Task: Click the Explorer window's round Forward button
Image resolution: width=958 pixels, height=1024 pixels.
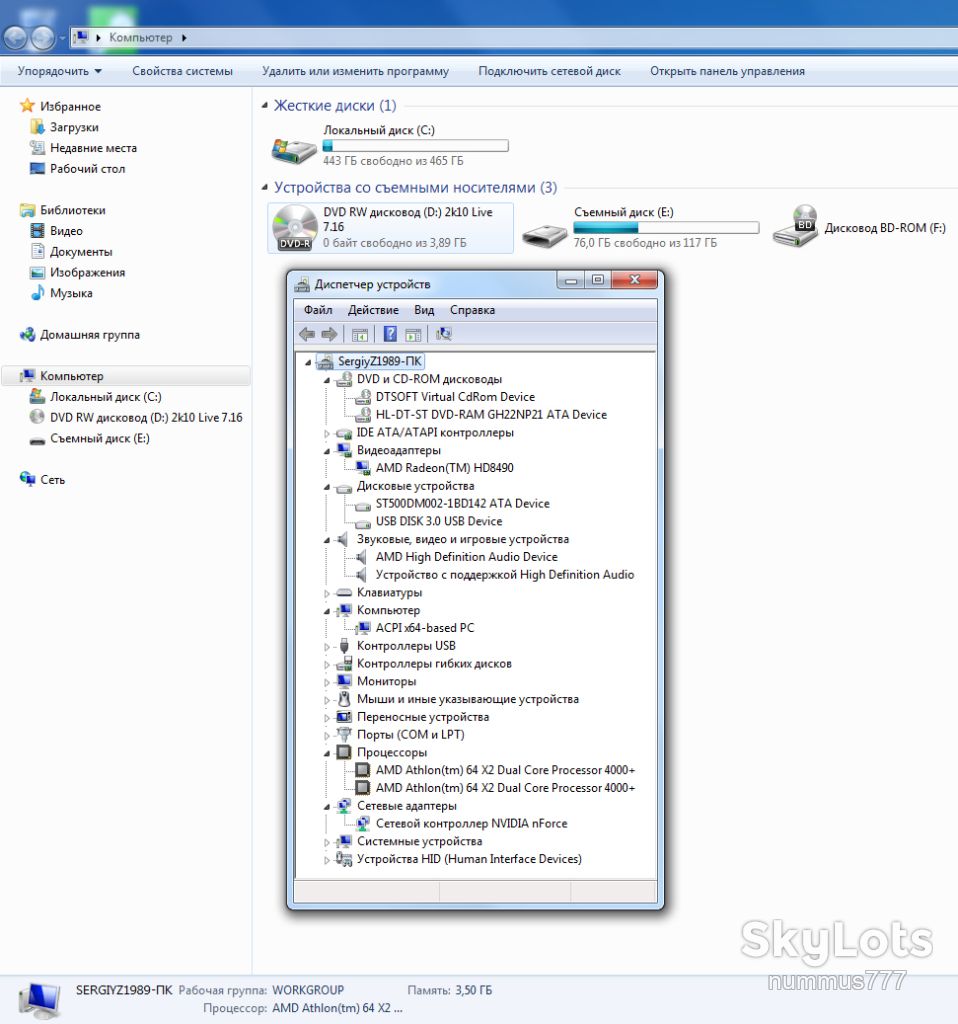Action: [x=43, y=38]
